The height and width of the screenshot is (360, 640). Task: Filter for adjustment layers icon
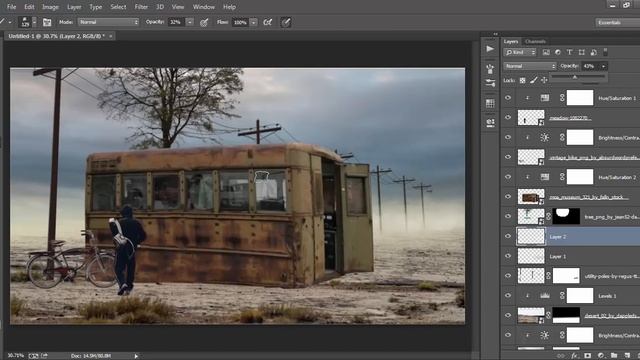click(x=558, y=52)
